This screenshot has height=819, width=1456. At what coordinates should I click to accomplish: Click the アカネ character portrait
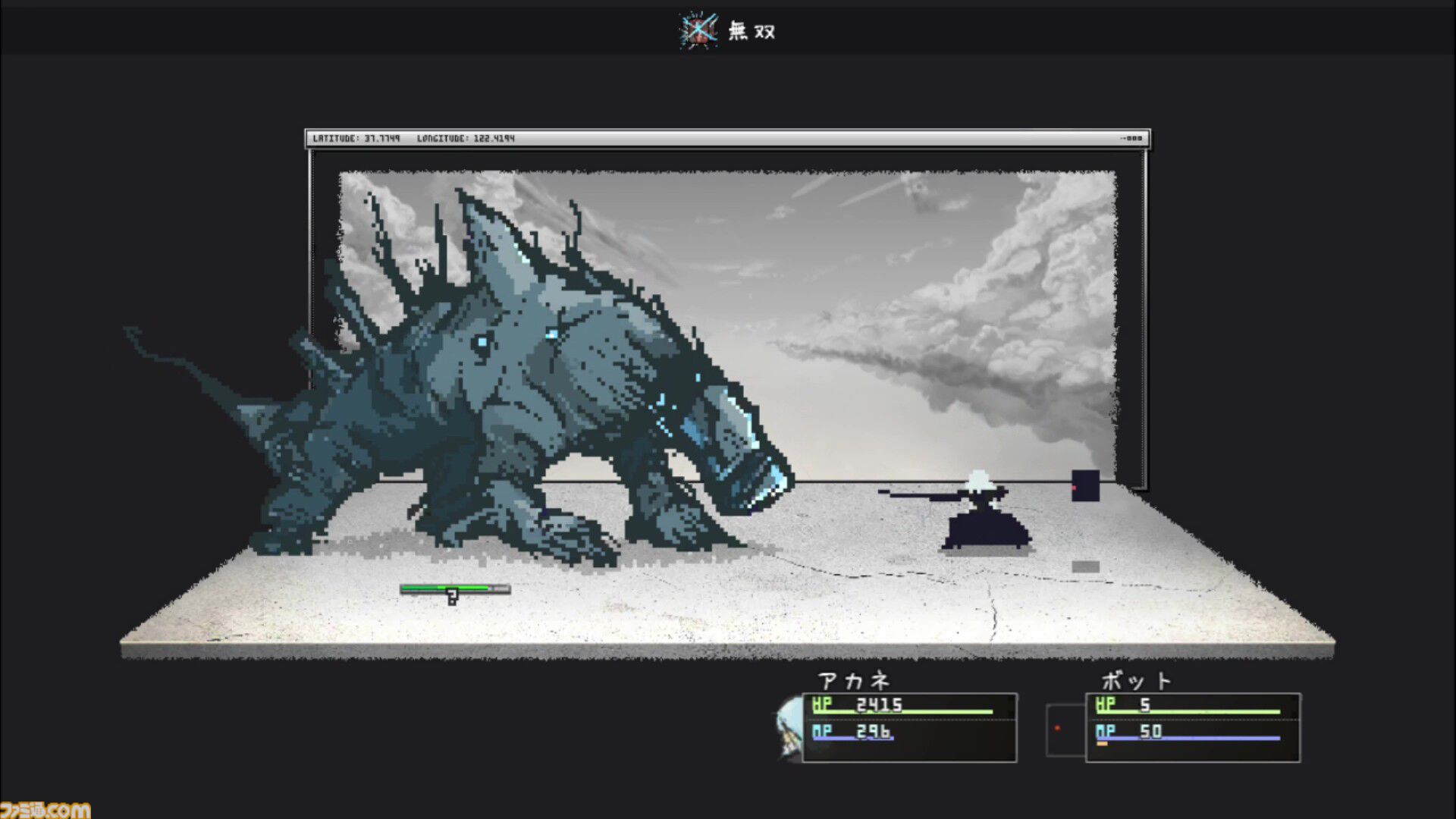(x=789, y=727)
